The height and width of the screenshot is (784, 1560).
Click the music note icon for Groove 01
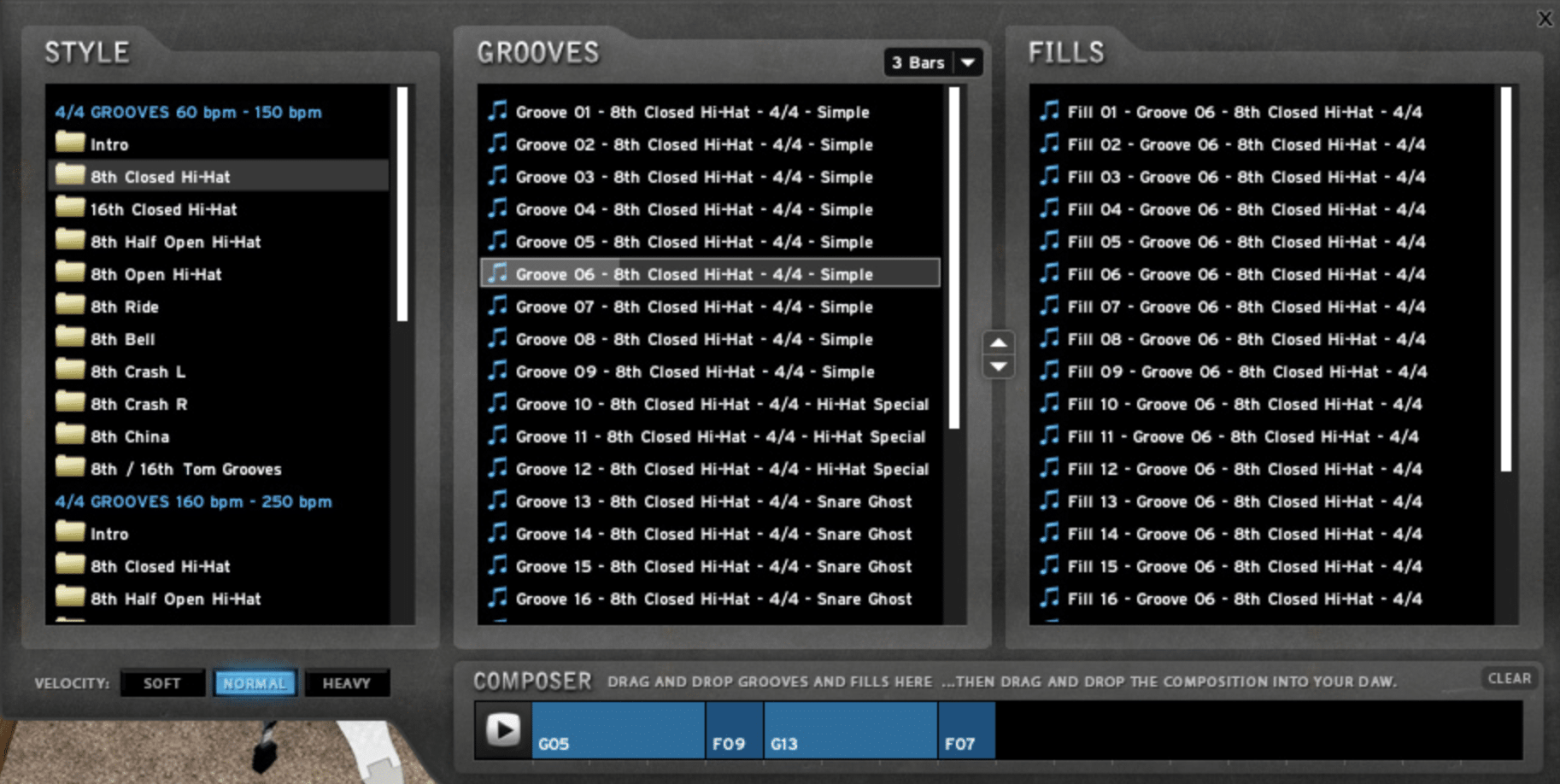pos(497,111)
